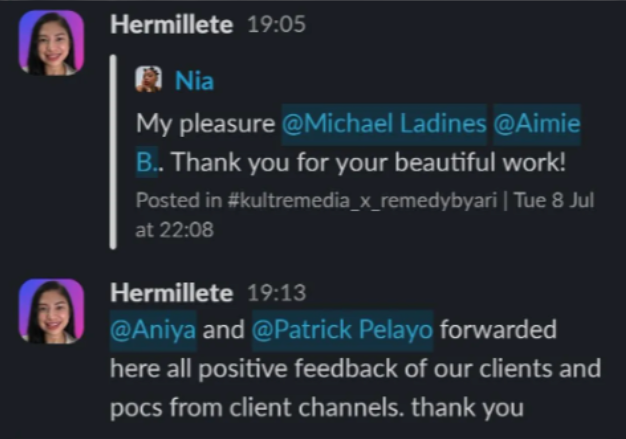Click the 19:05 message timestamp
Image resolution: width=626 pixels, height=439 pixels.
pos(276,23)
